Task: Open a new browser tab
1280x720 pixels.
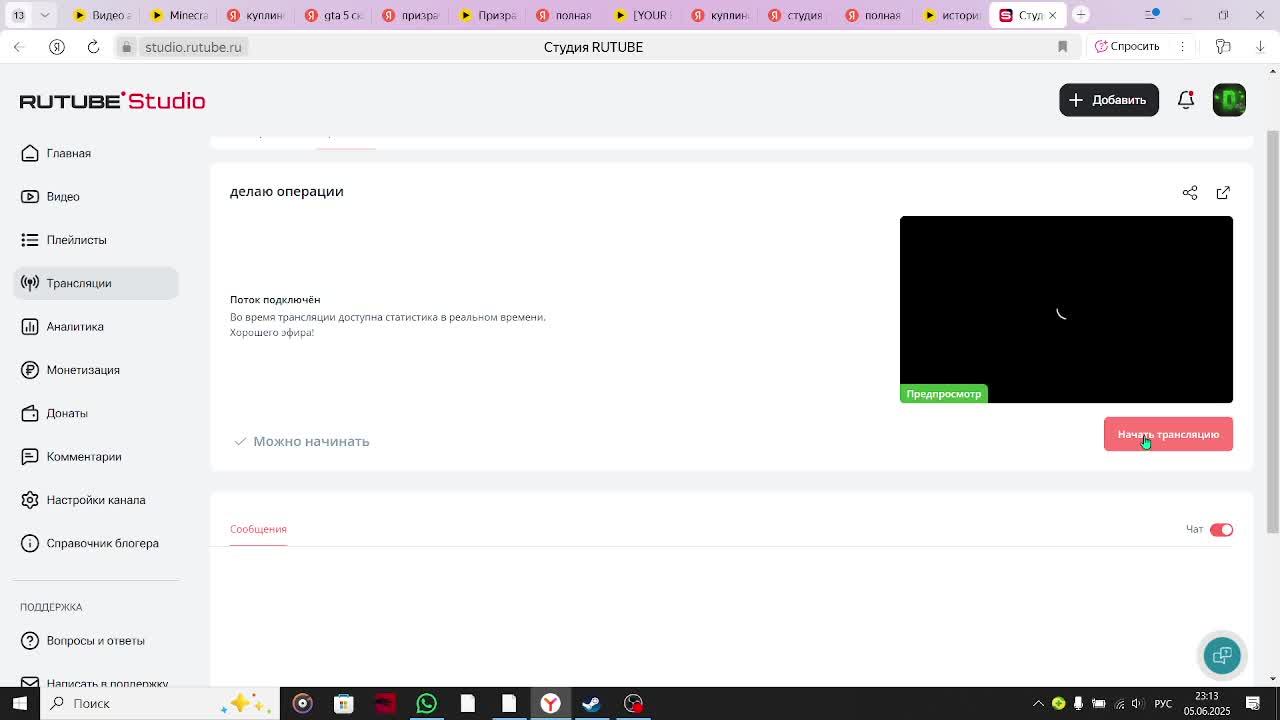Action: click(x=1081, y=15)
